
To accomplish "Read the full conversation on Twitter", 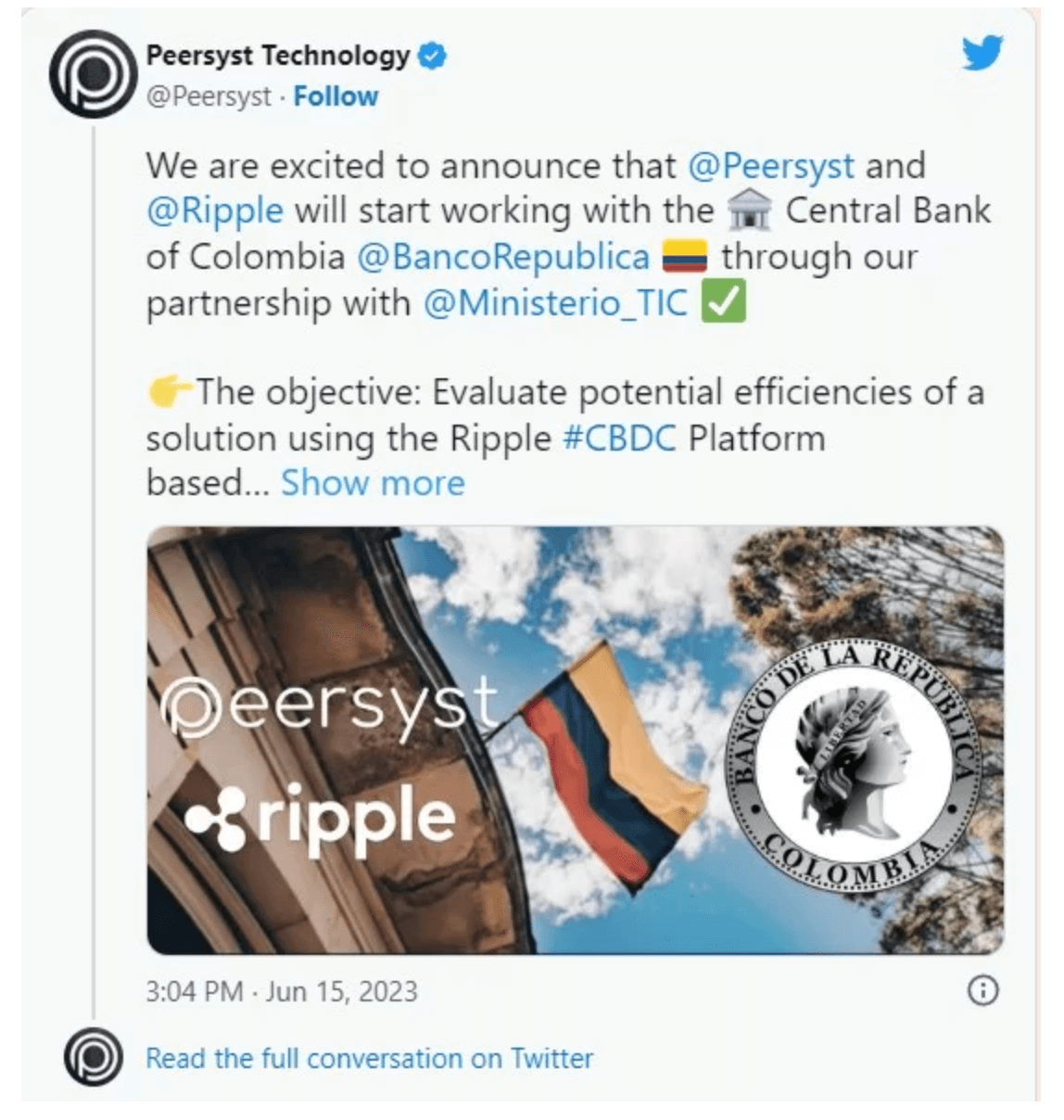I will pyautogui.click(x=369, y=1058).
